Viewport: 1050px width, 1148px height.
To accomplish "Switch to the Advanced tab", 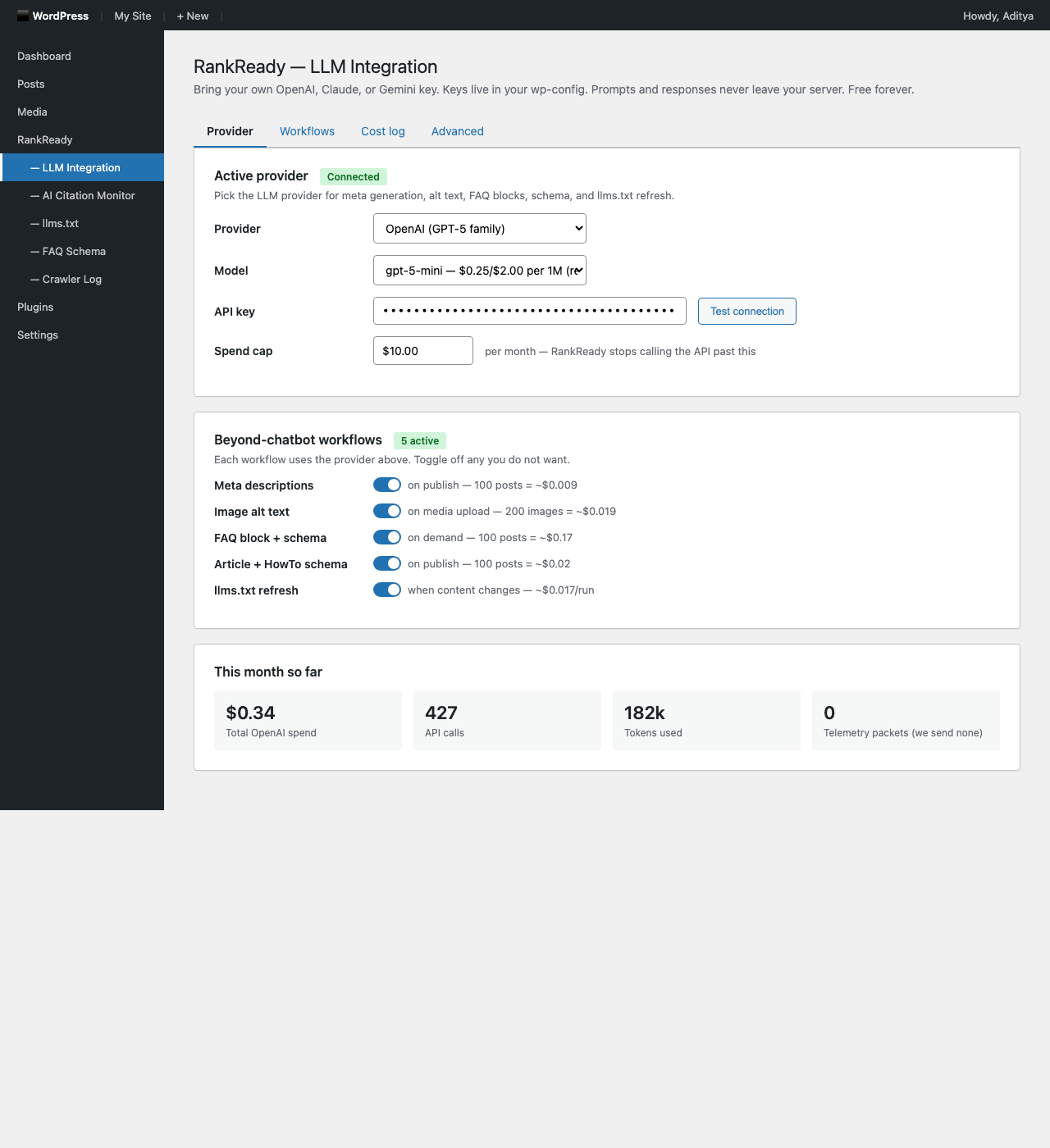I will coord(458,131).
